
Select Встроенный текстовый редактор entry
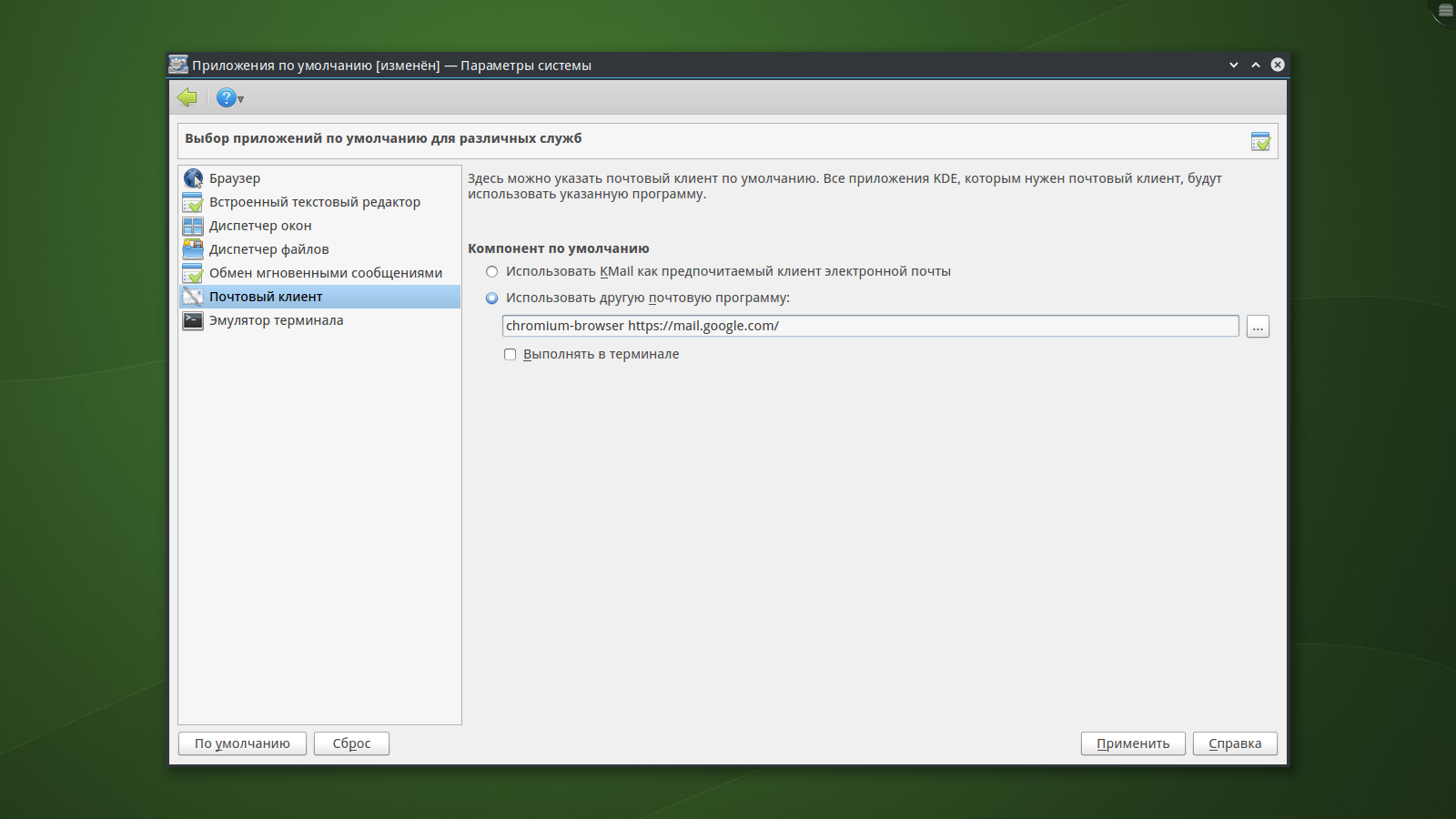pos(320,202)
